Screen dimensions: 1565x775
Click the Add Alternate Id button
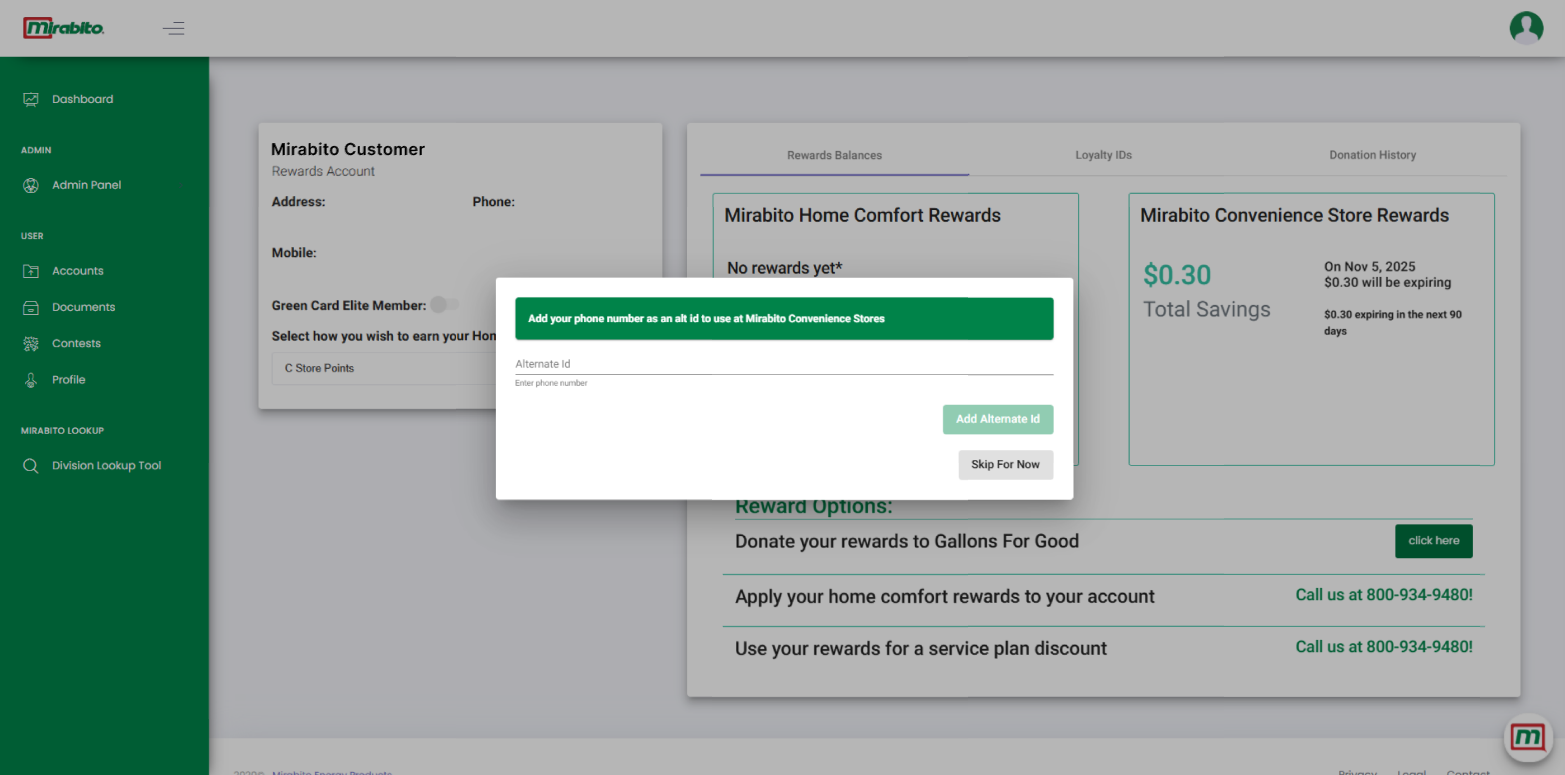[997, 419]
